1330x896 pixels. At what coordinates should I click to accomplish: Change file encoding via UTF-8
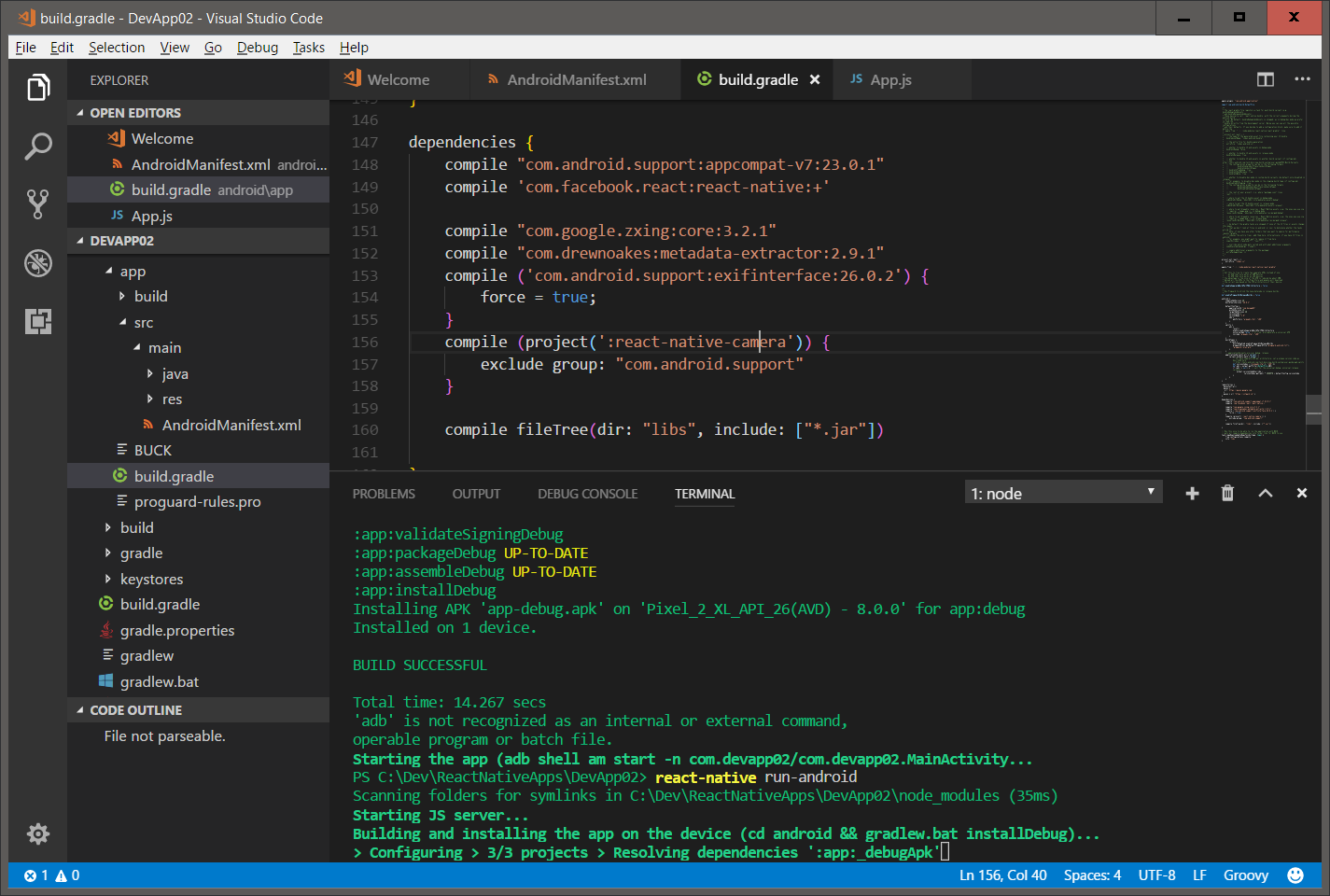pos(1156,875)
